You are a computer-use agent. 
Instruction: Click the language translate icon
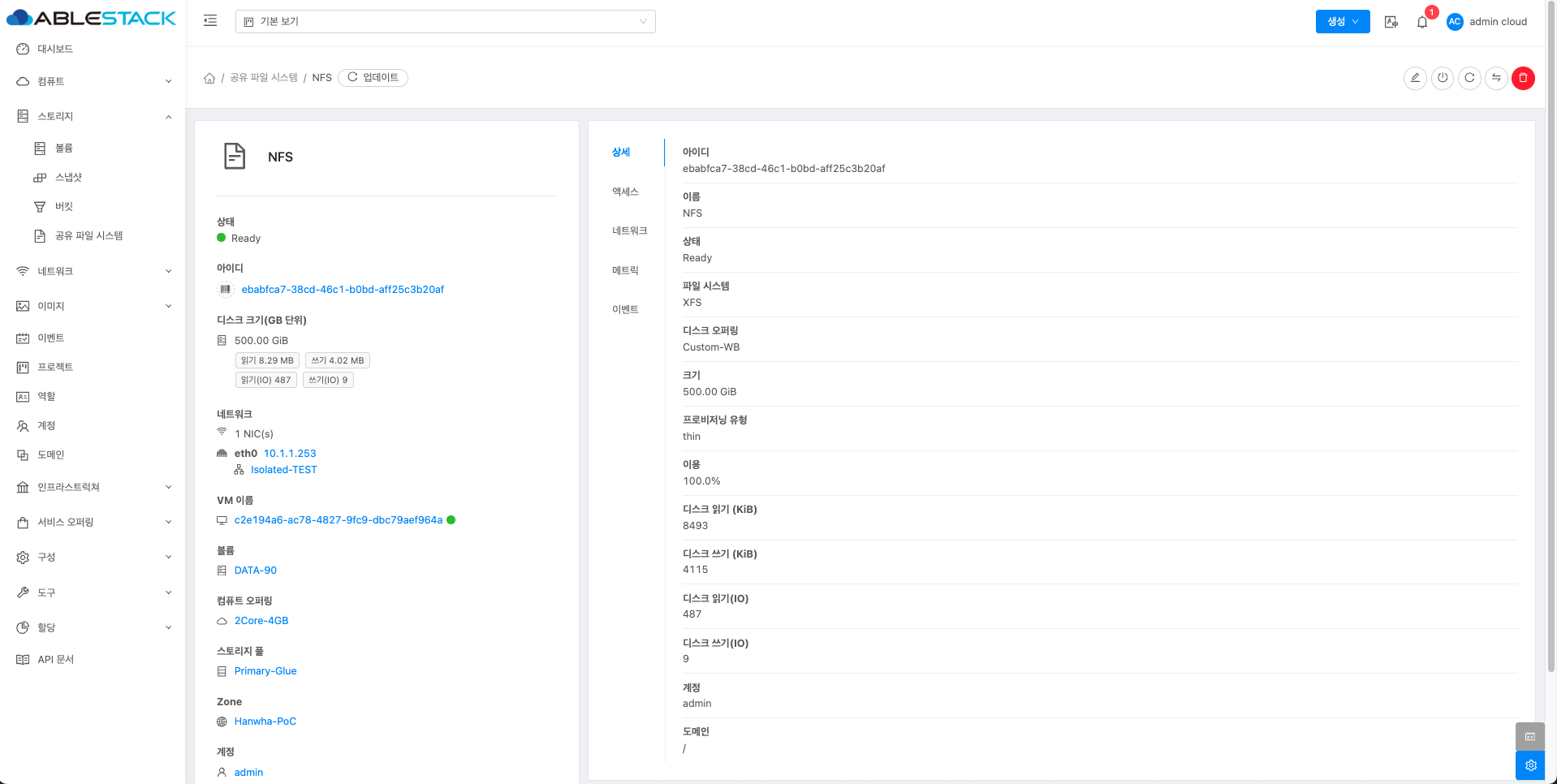click(1391, 22)
